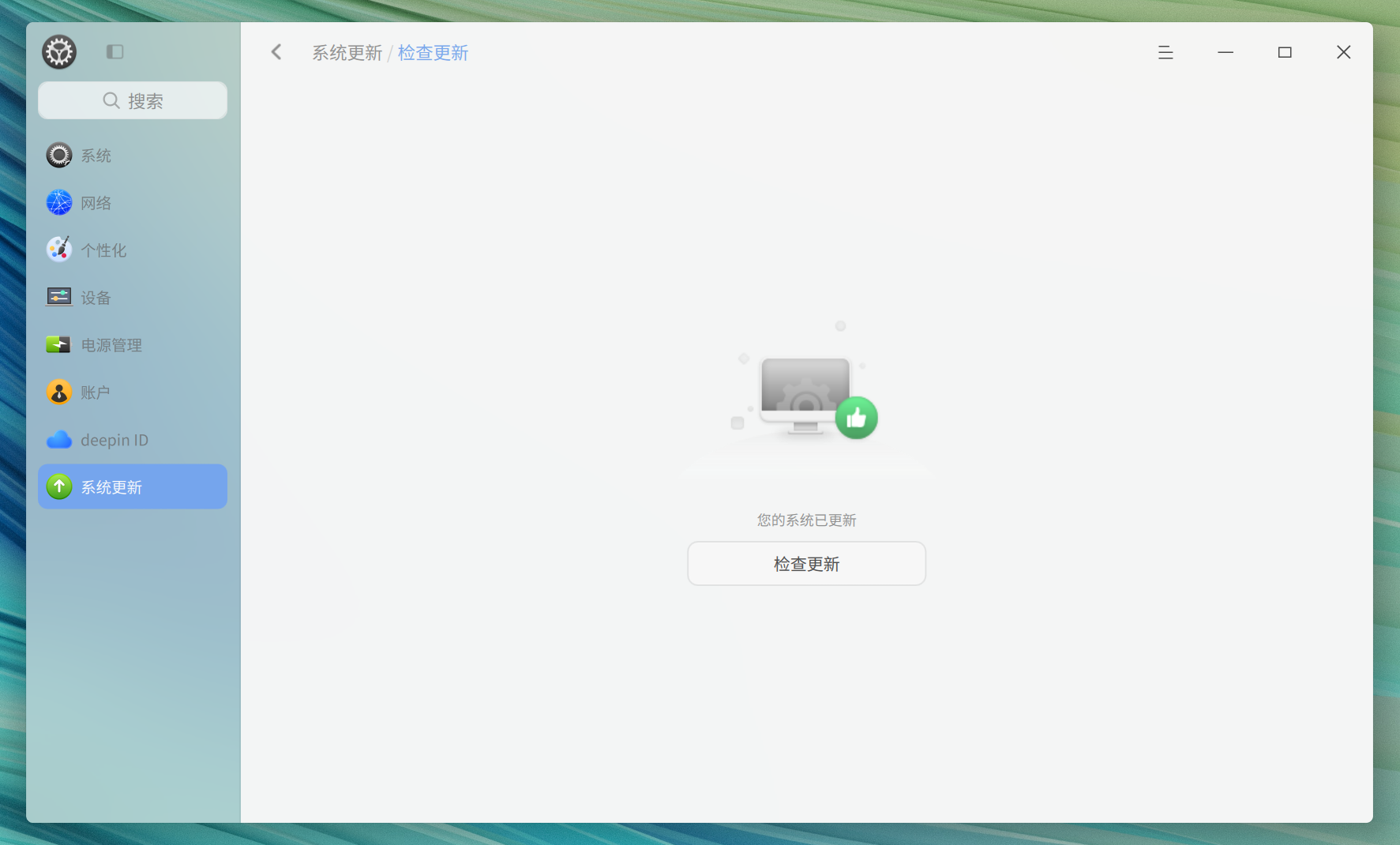Click the deepin ID cloud icon

click(59, 440)
